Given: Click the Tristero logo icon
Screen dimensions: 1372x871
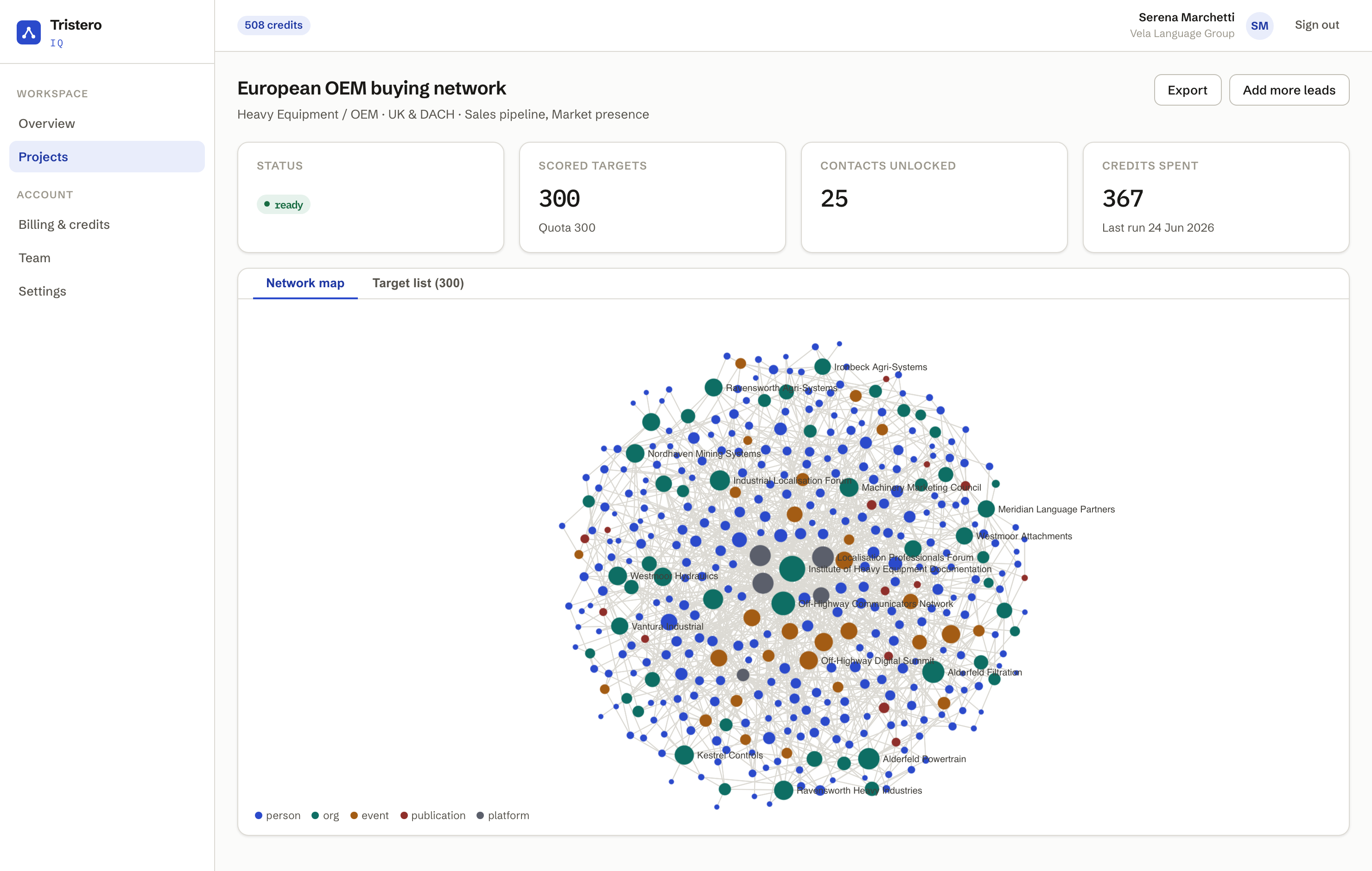Looking at the screenshot, I should (x=28, y=32).
